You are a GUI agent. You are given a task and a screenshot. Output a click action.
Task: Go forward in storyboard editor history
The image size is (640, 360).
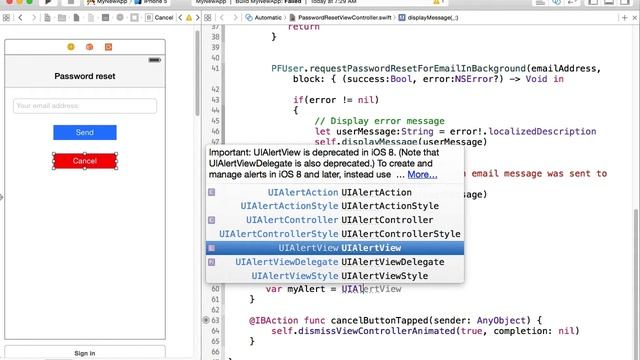pos(34,18)
